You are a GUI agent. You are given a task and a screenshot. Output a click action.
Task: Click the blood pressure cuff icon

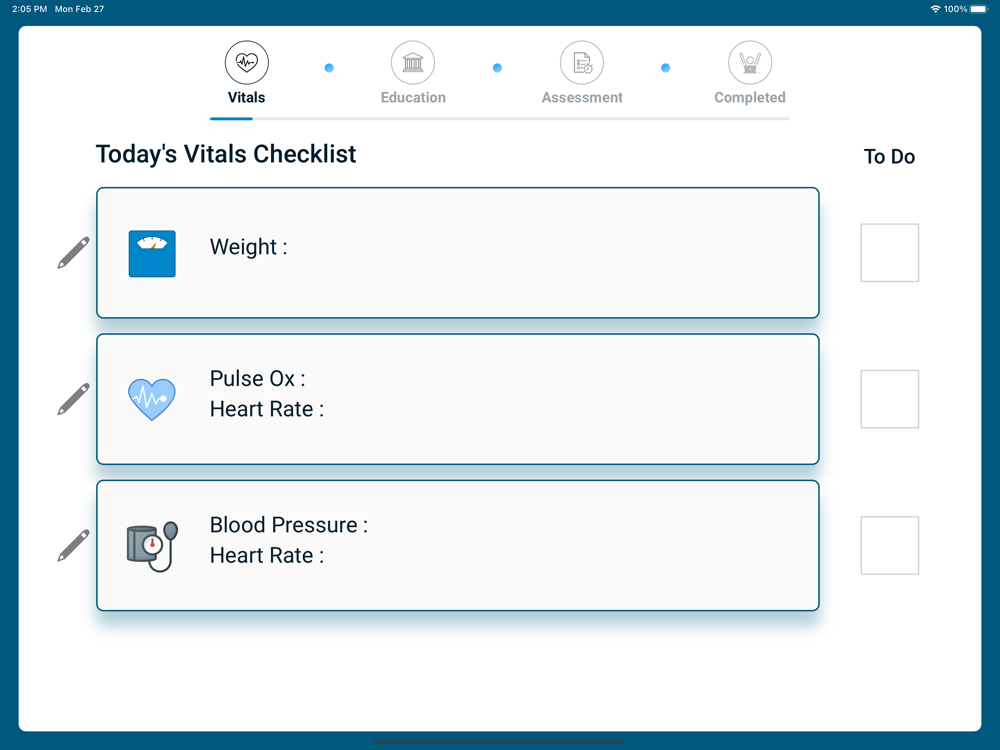152,546
